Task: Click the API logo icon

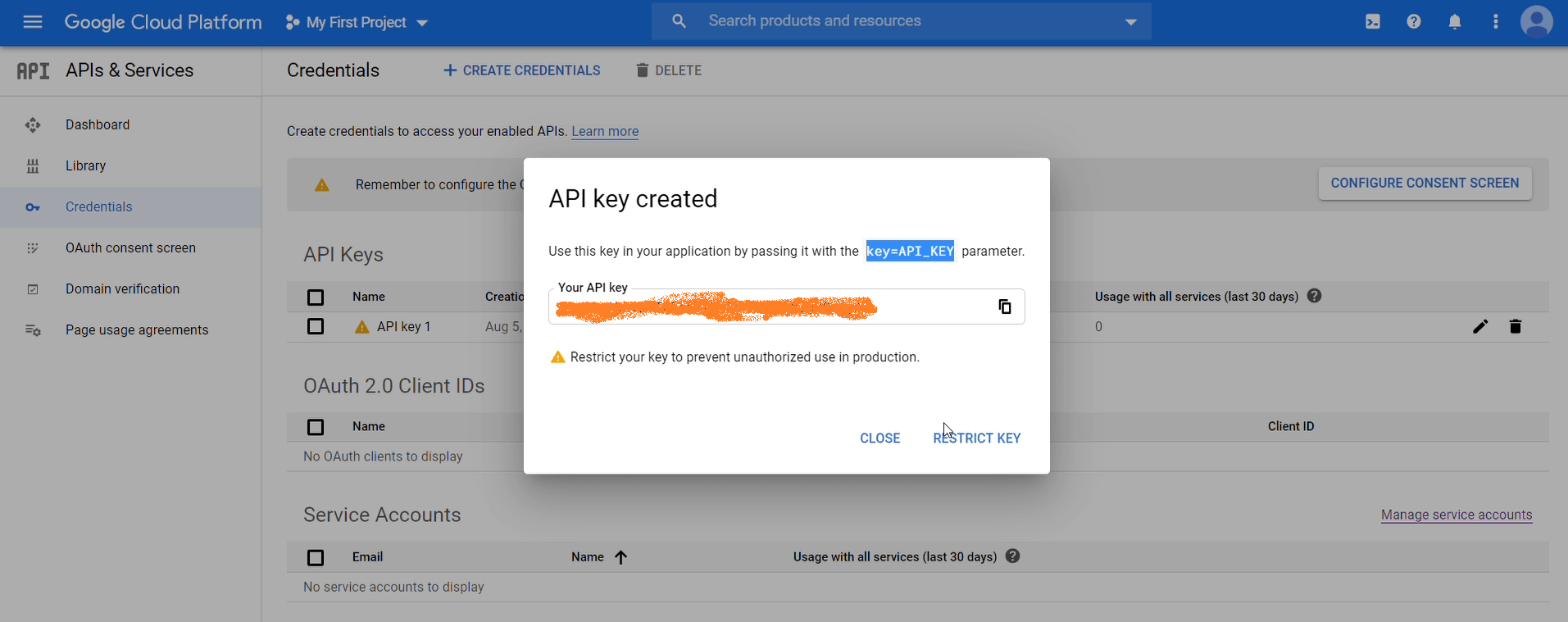Action: (x=33, y=70)
